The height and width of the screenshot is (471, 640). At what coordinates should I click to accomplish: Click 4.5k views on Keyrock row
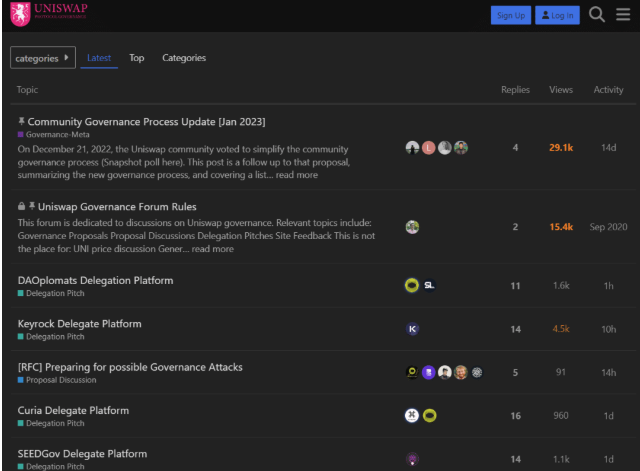click(x=561, y=329)
